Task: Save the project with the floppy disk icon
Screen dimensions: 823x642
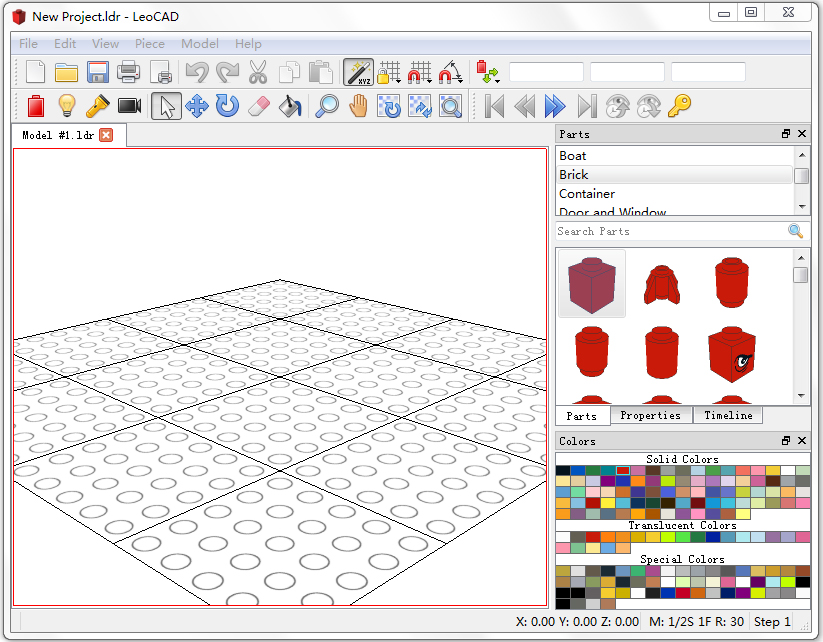Action: (x=98, y=72)
